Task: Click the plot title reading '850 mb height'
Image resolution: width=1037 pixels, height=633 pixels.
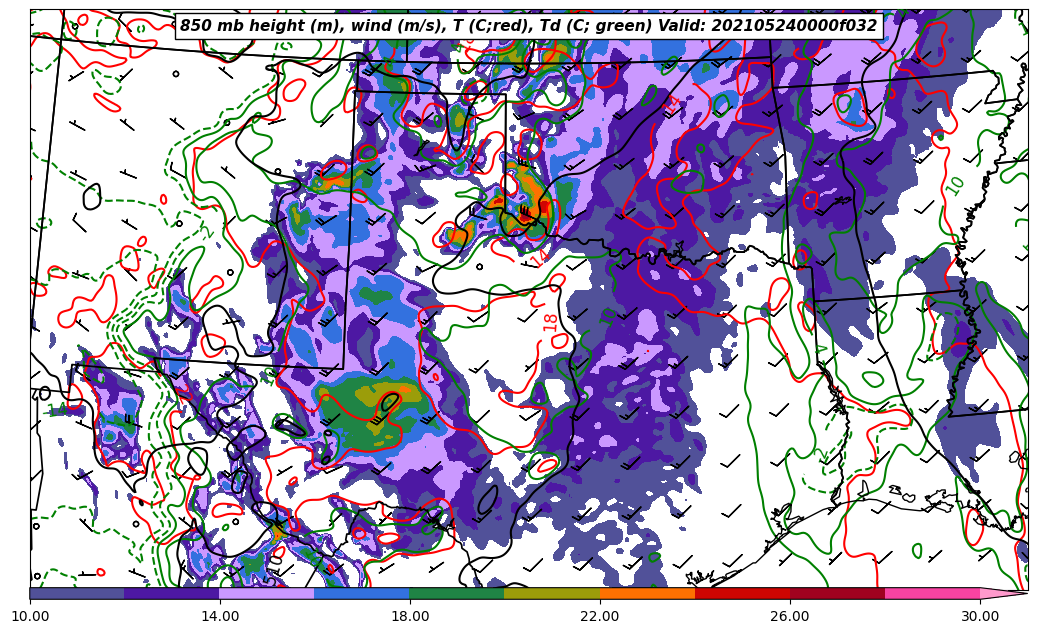Action: point(528,26)
